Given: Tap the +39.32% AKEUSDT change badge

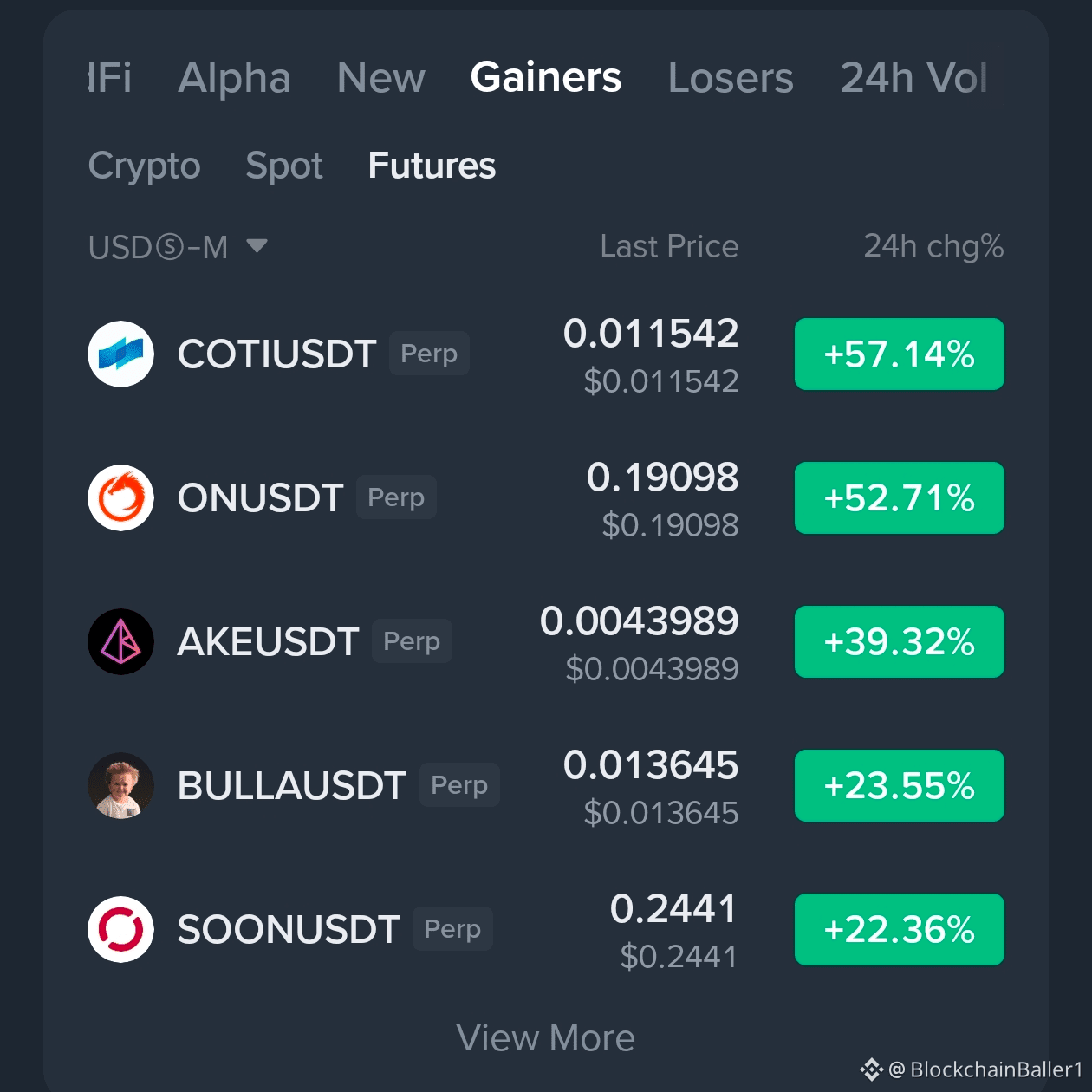Looking at the screenshot, I should (900, 641).
